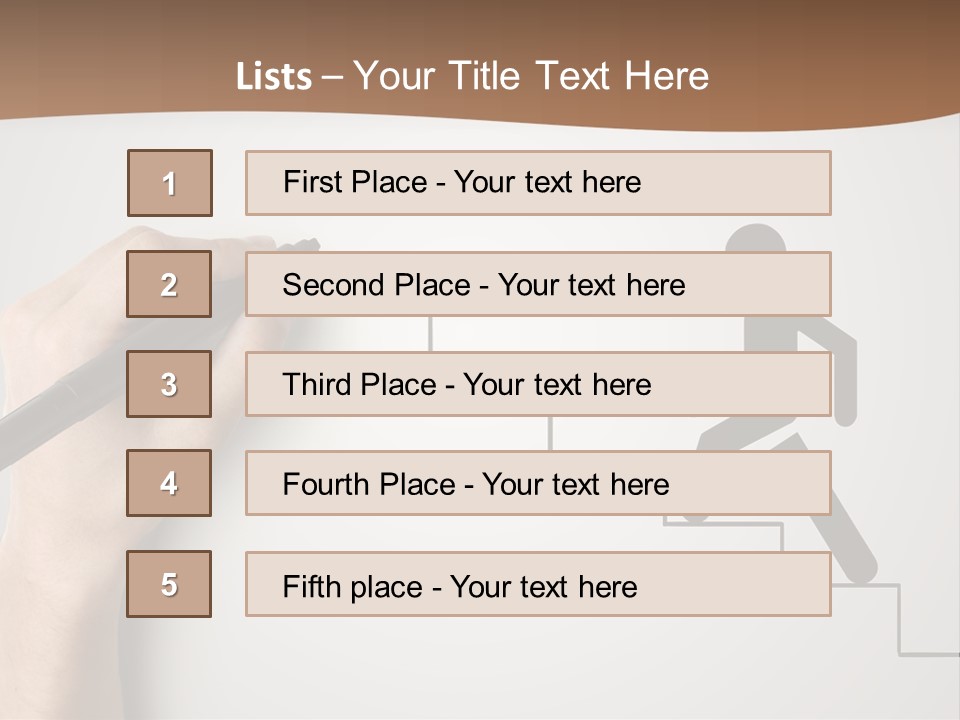Viewport: 960px width, 720px height.
Task: Select the Your Title Text Here heading
Action: [531, 76]
